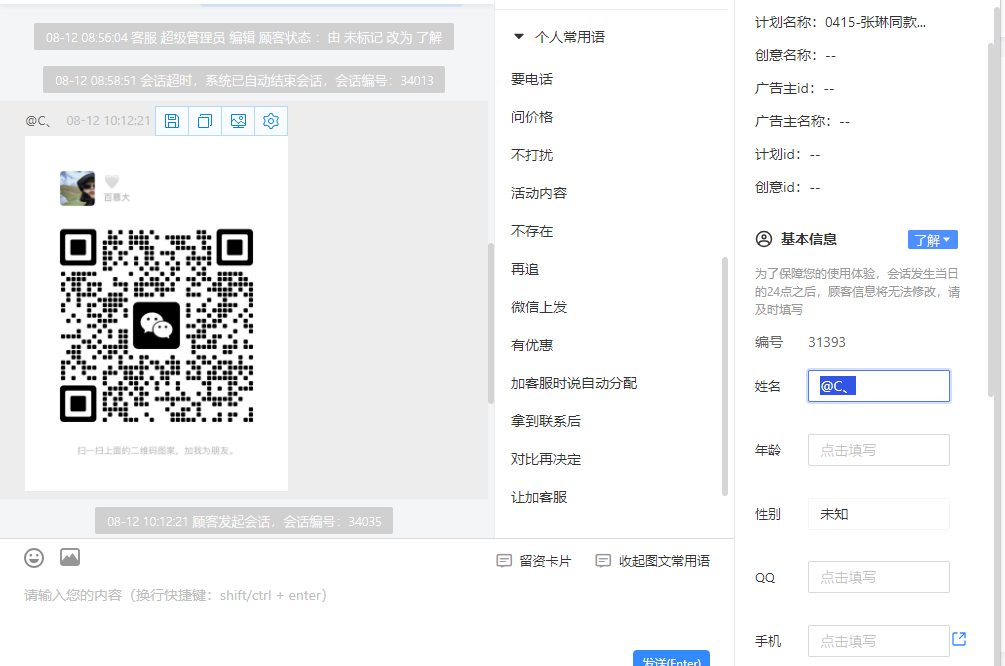
Task: Click the QQ input field
Action: 878,577
